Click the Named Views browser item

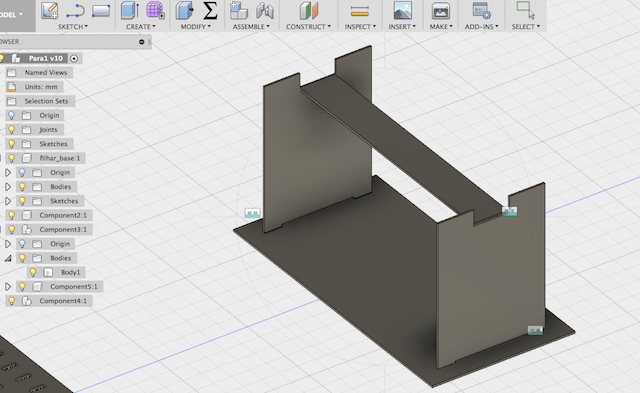[x=39, y=73]
